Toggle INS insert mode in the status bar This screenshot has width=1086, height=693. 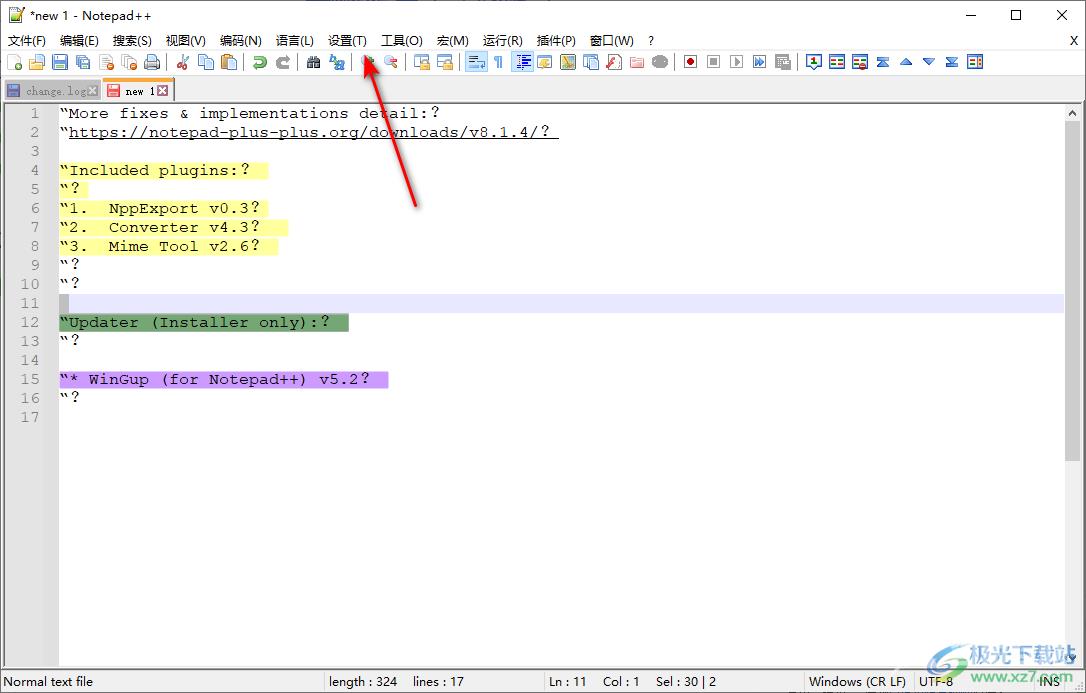coord(1049,682)
